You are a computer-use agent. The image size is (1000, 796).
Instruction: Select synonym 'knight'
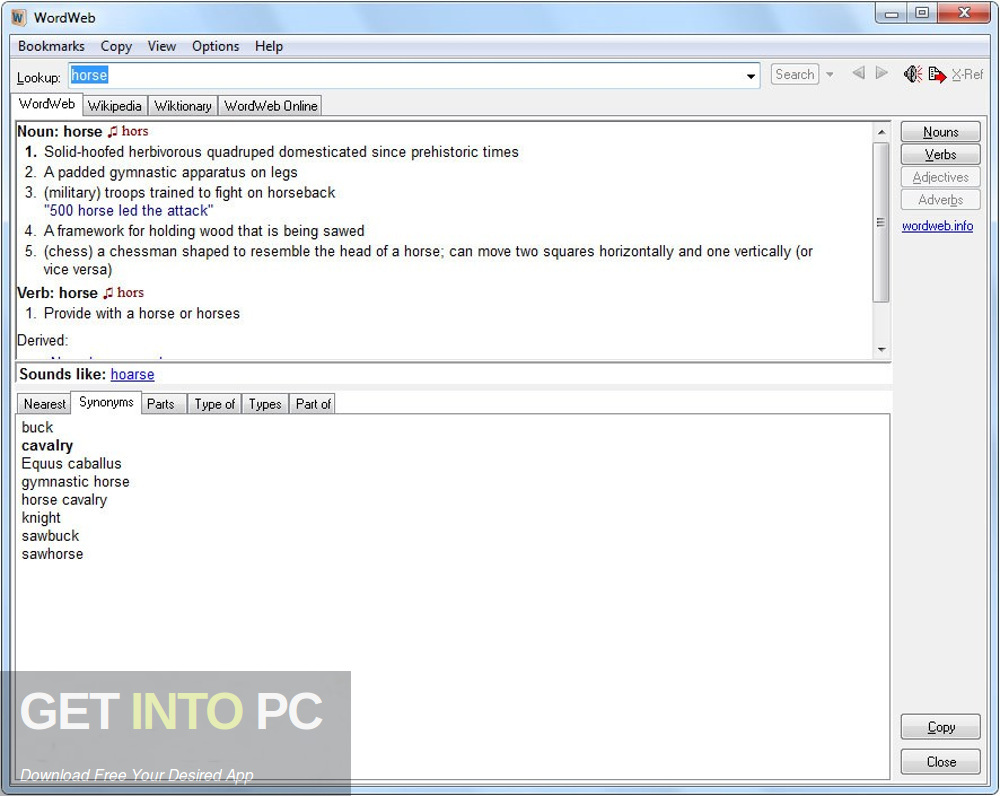coord(41,518)
